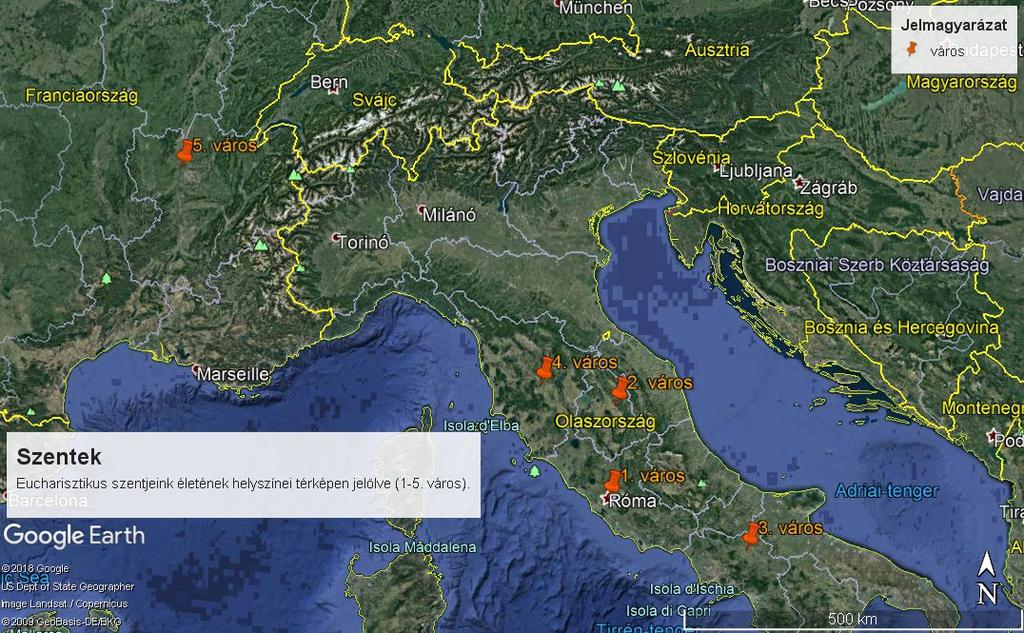Select the pushpin labeled 4. város
This screenshot has height=633, width=1024.
click(x=545, y=368)
